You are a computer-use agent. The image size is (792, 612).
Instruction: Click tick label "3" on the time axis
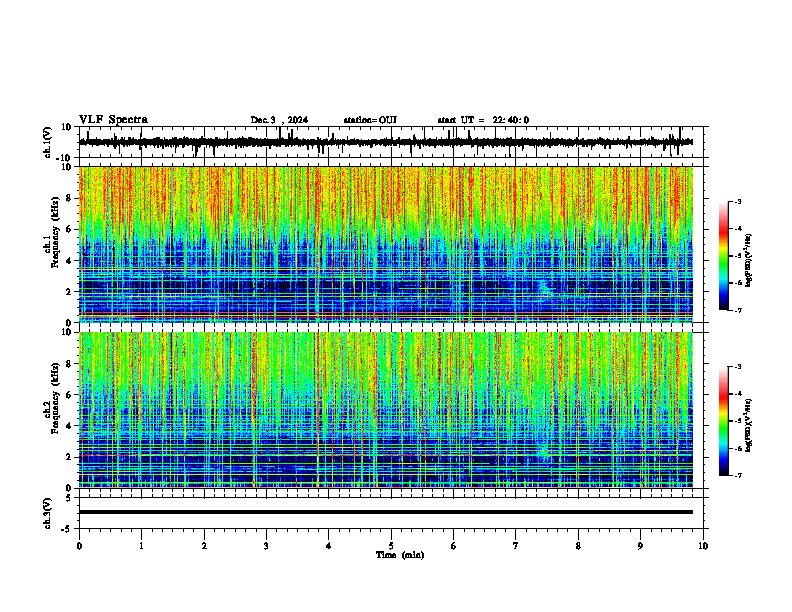(x=266, y=546)
